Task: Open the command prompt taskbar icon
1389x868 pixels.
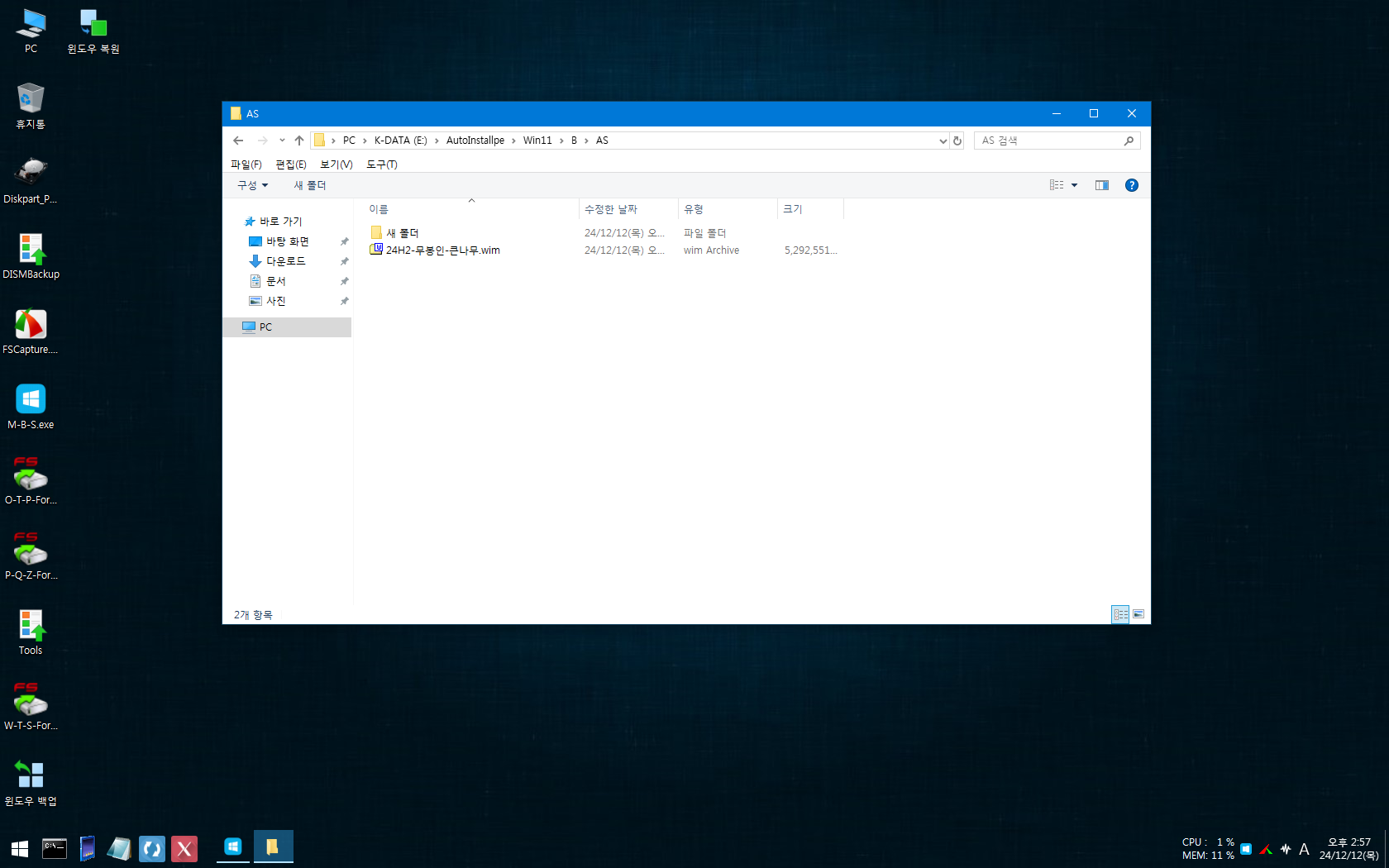Action: tap(55, 848)
